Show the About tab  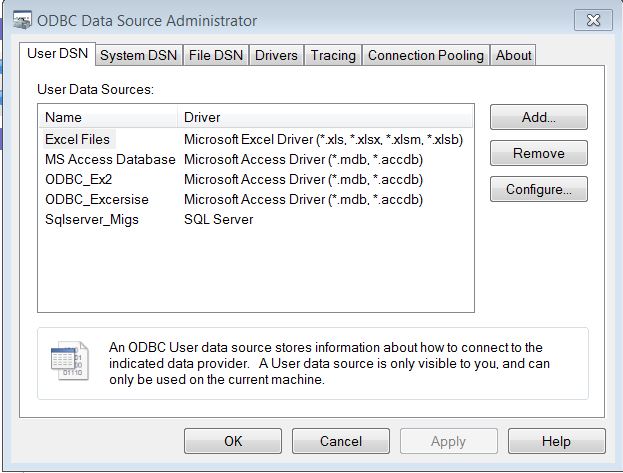click(x=513, y=55)
